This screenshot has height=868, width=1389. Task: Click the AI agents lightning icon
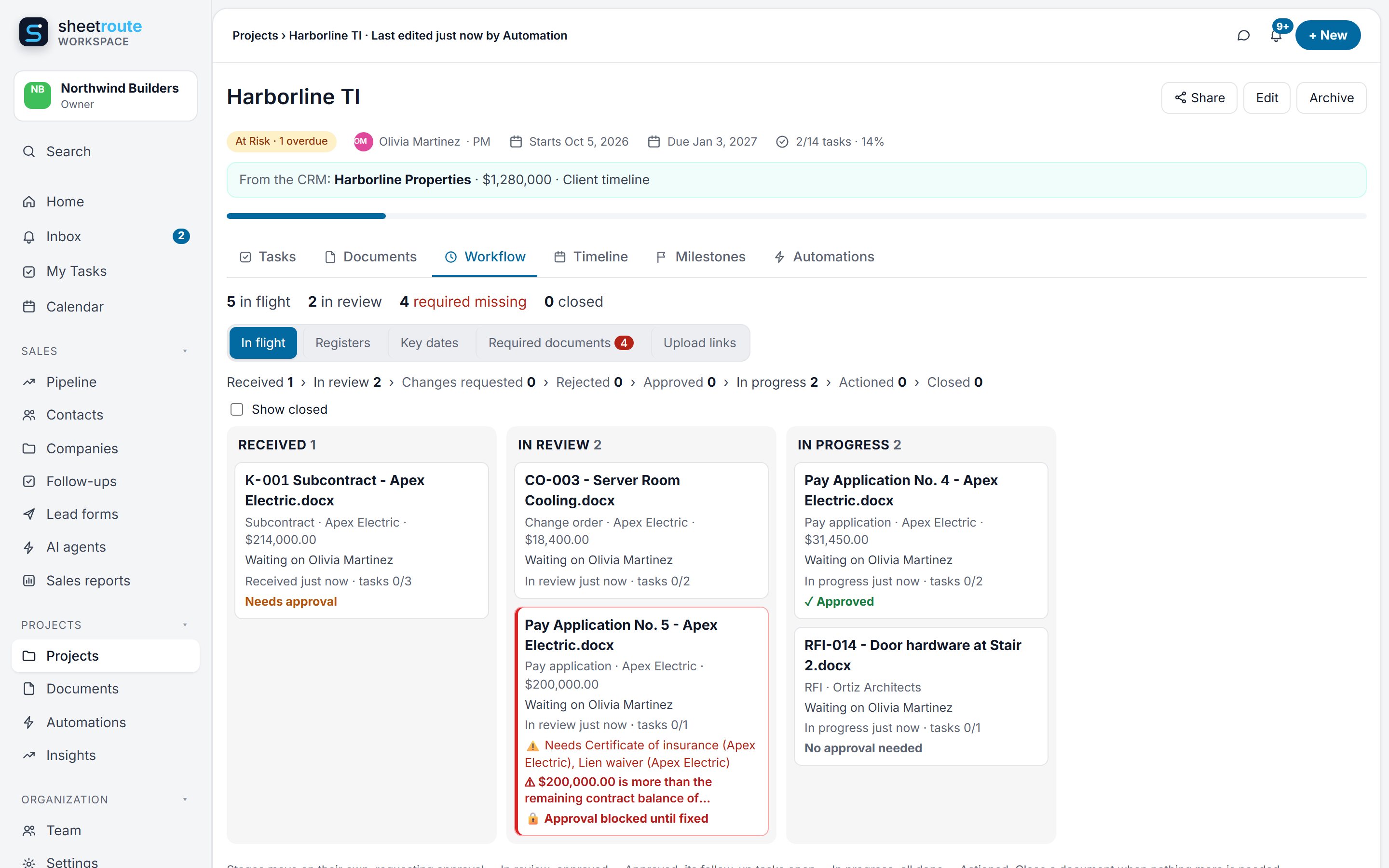(x=29, y=548)
